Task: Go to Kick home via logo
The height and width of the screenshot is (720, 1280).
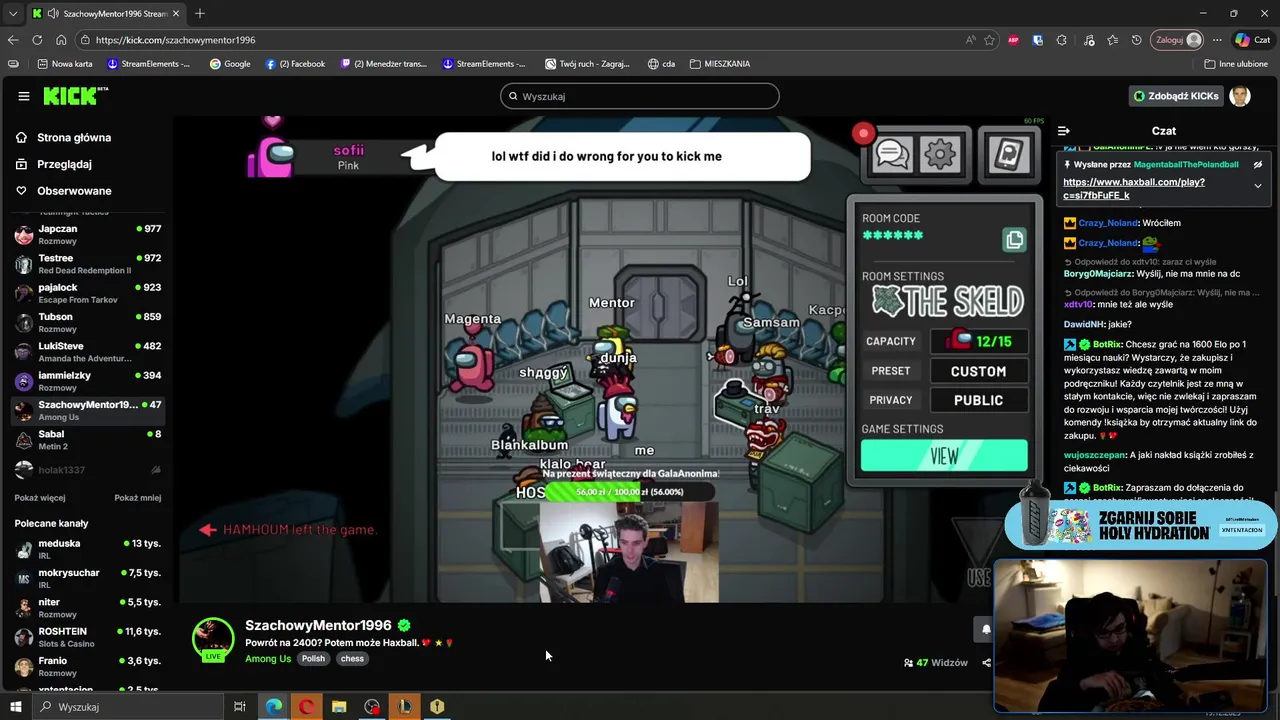Action: pyautogui.click(x=75, y=96)
